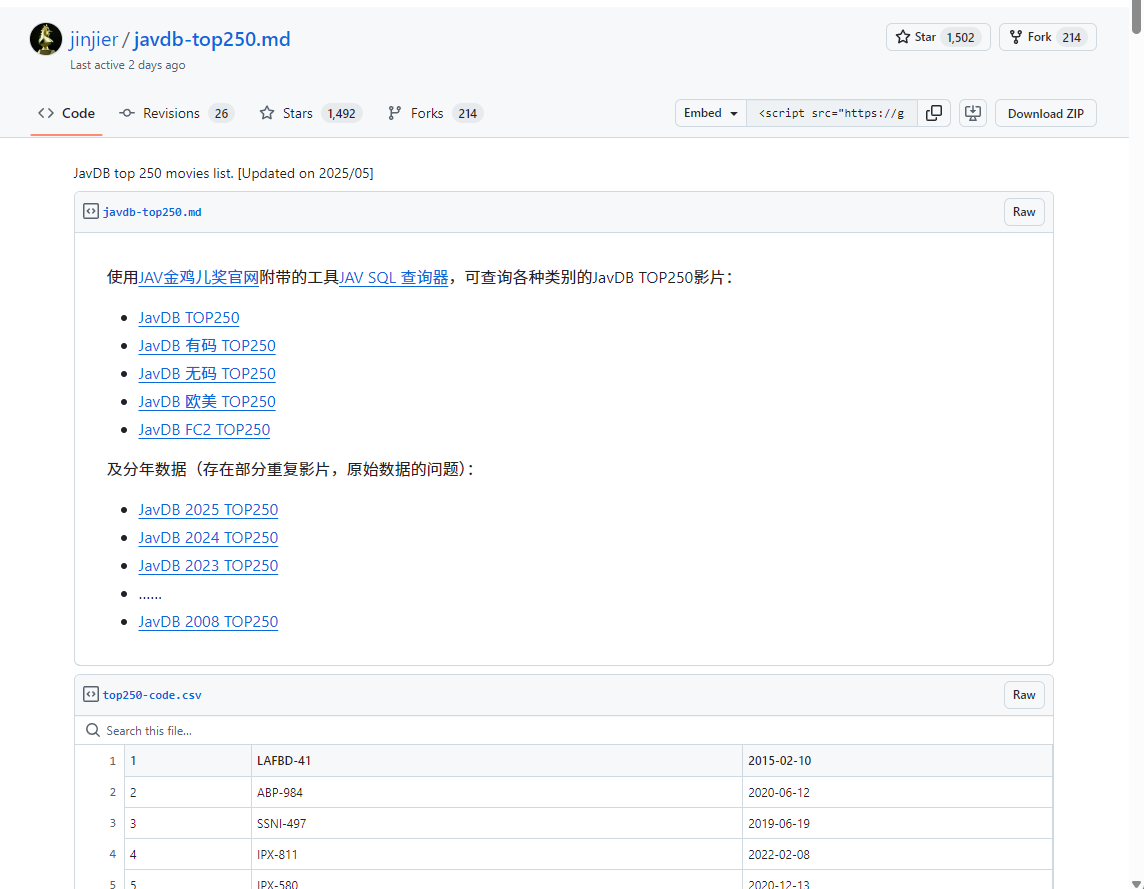Image resolution: width=1144 pixels, height=889 pixels.
Task: Click the gist description text "JavDB top 250 movies list"
Action: point(153,173)
